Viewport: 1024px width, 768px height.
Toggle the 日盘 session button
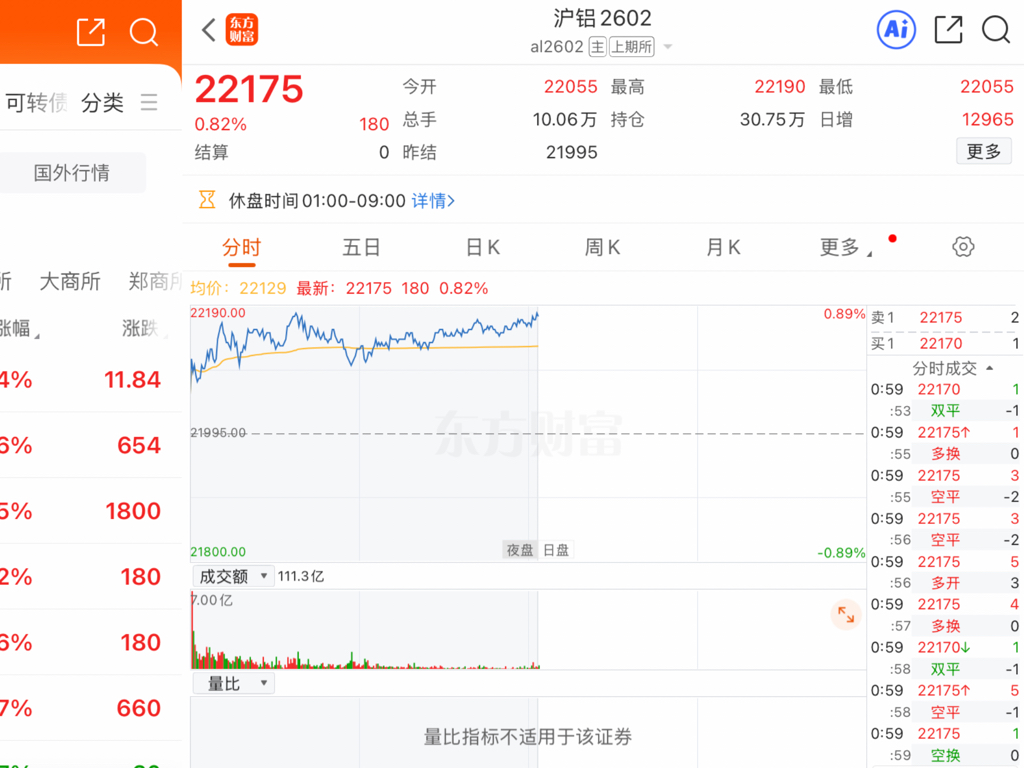[556, 550]
